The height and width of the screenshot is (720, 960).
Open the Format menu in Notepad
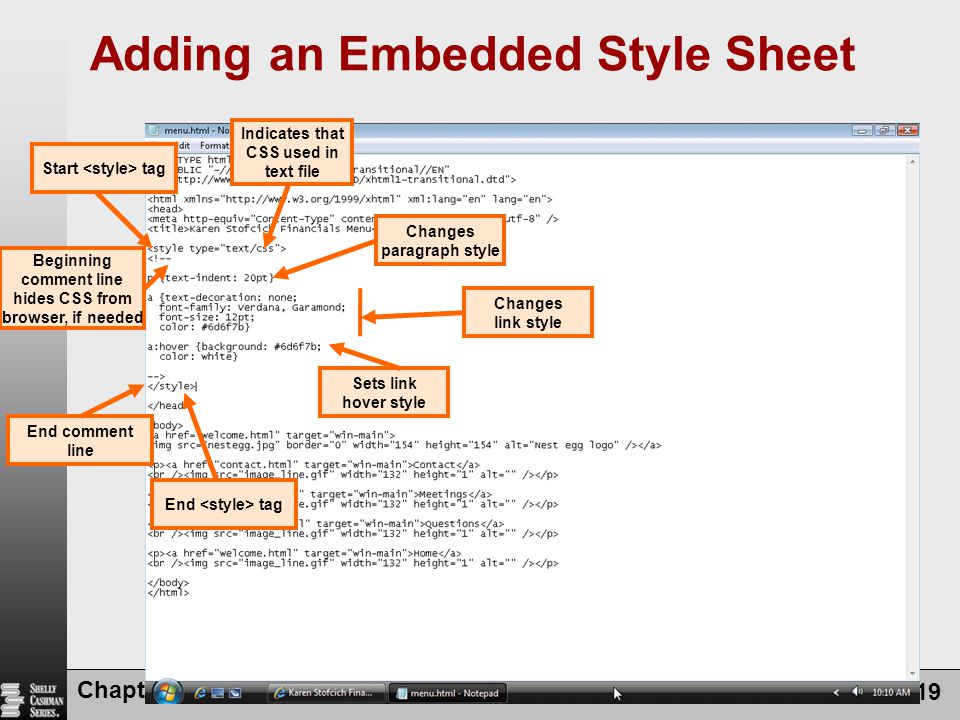(x=214, y=146)
